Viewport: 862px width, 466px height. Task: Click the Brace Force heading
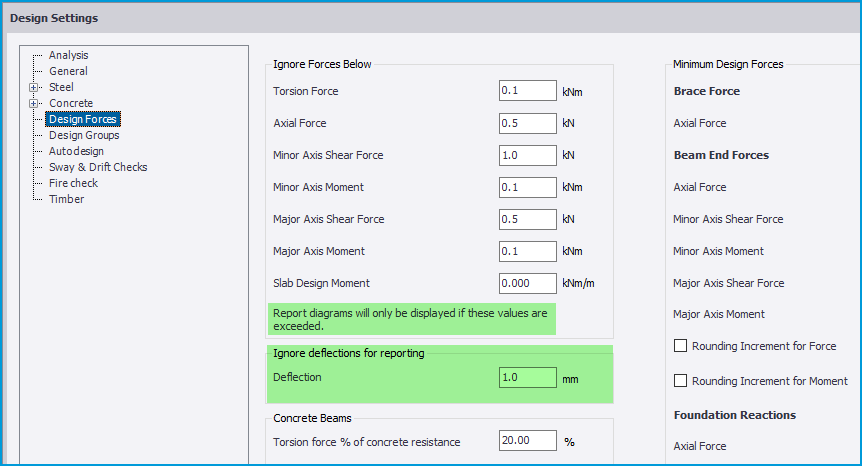707,91
